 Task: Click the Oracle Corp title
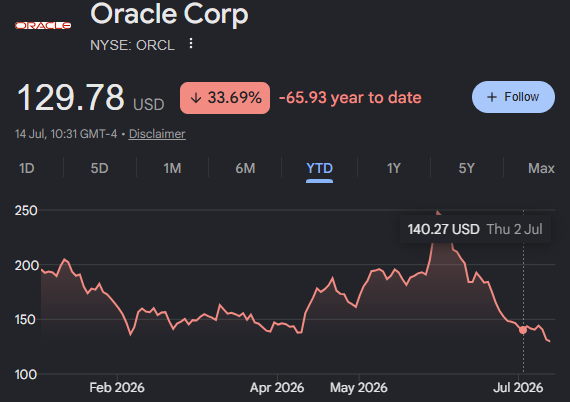click(x=169, y=15)
